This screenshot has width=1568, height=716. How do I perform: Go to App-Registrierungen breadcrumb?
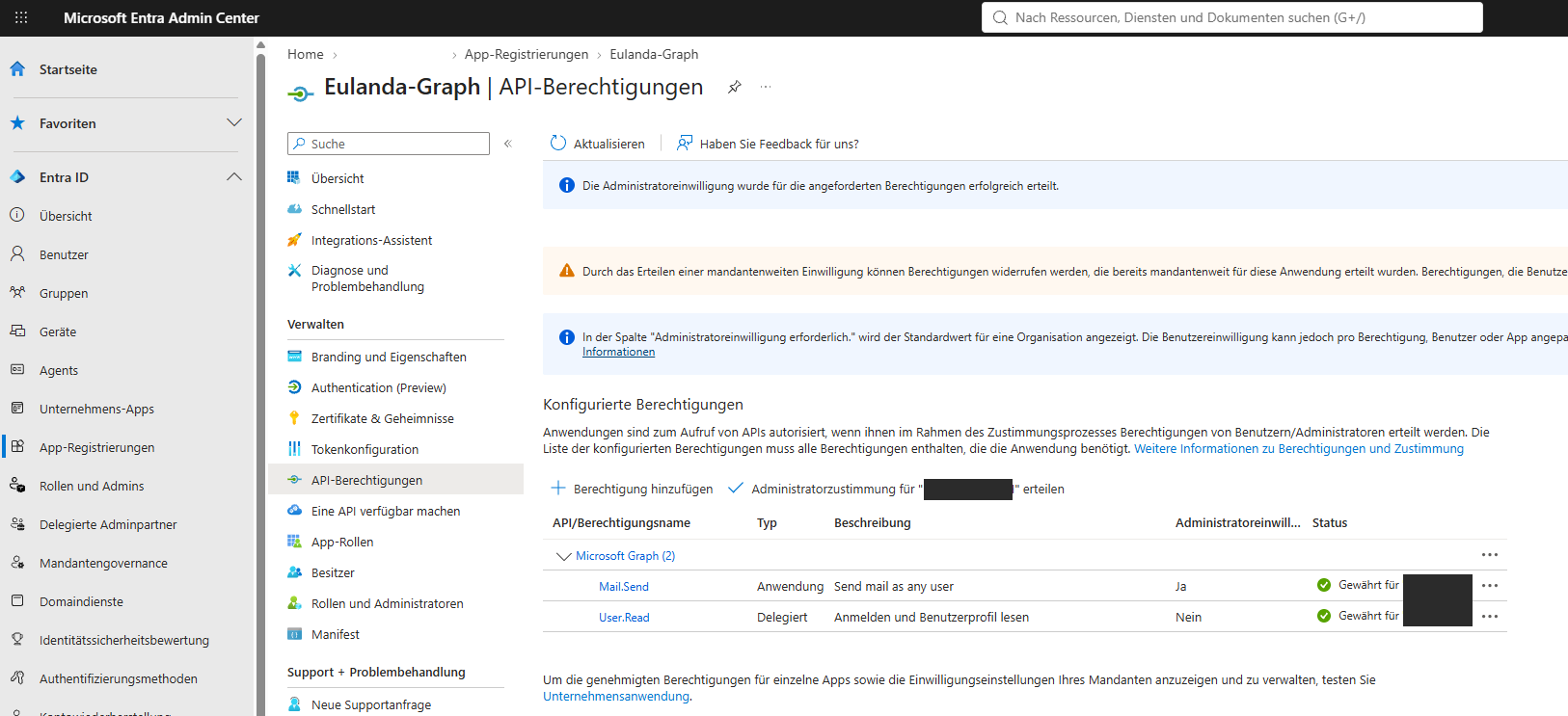[527, 54]
